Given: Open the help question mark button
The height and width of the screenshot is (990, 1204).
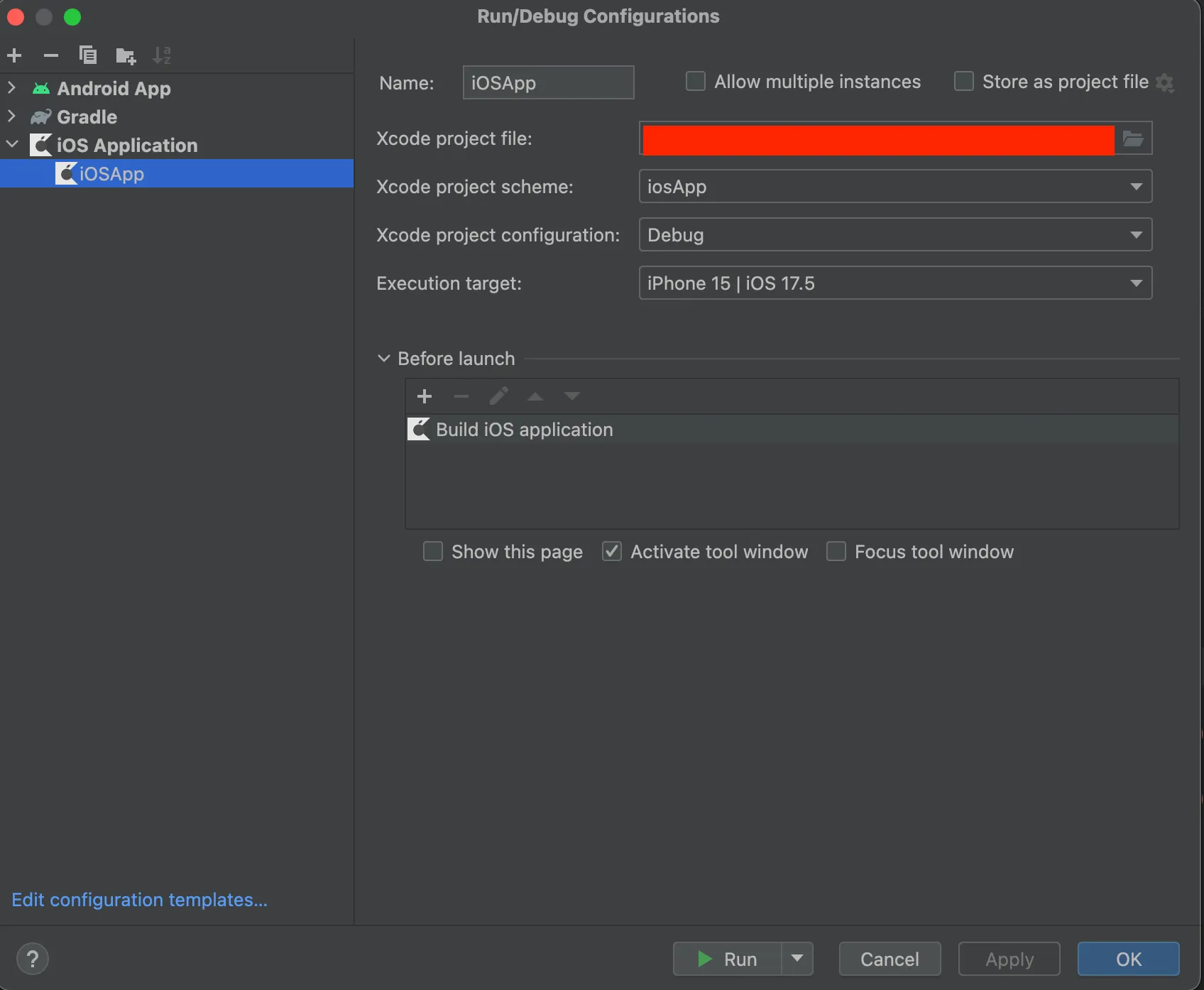Looking at the screenshot, I should pos(33,959).
